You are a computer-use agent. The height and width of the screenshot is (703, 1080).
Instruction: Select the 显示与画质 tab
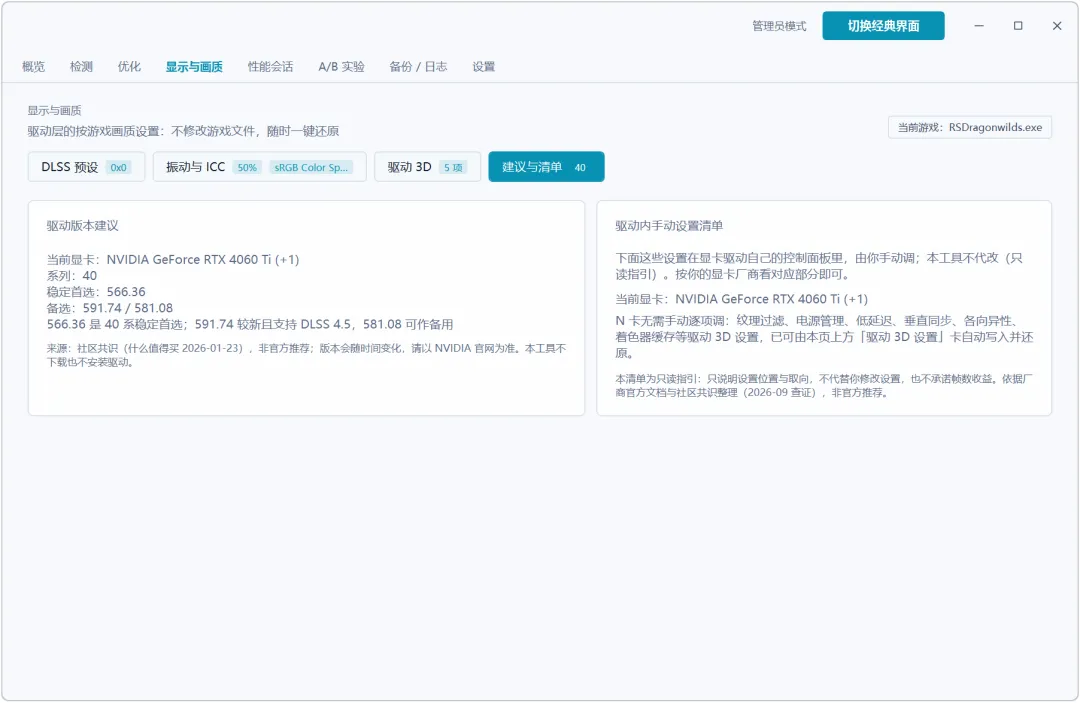point(194,67)
